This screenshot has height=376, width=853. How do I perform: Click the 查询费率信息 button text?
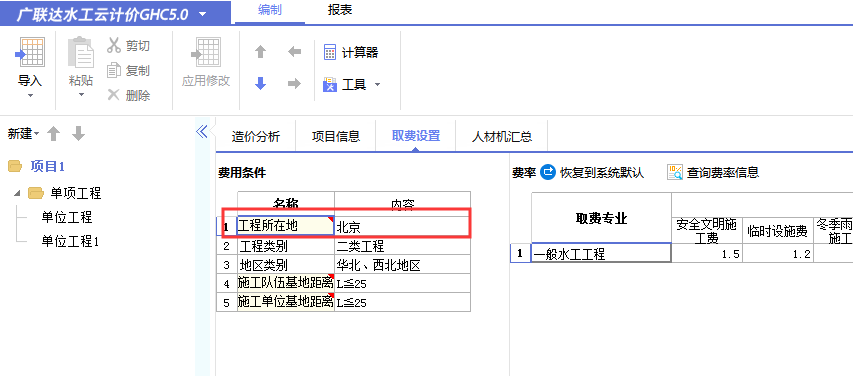tap(722, 173)
